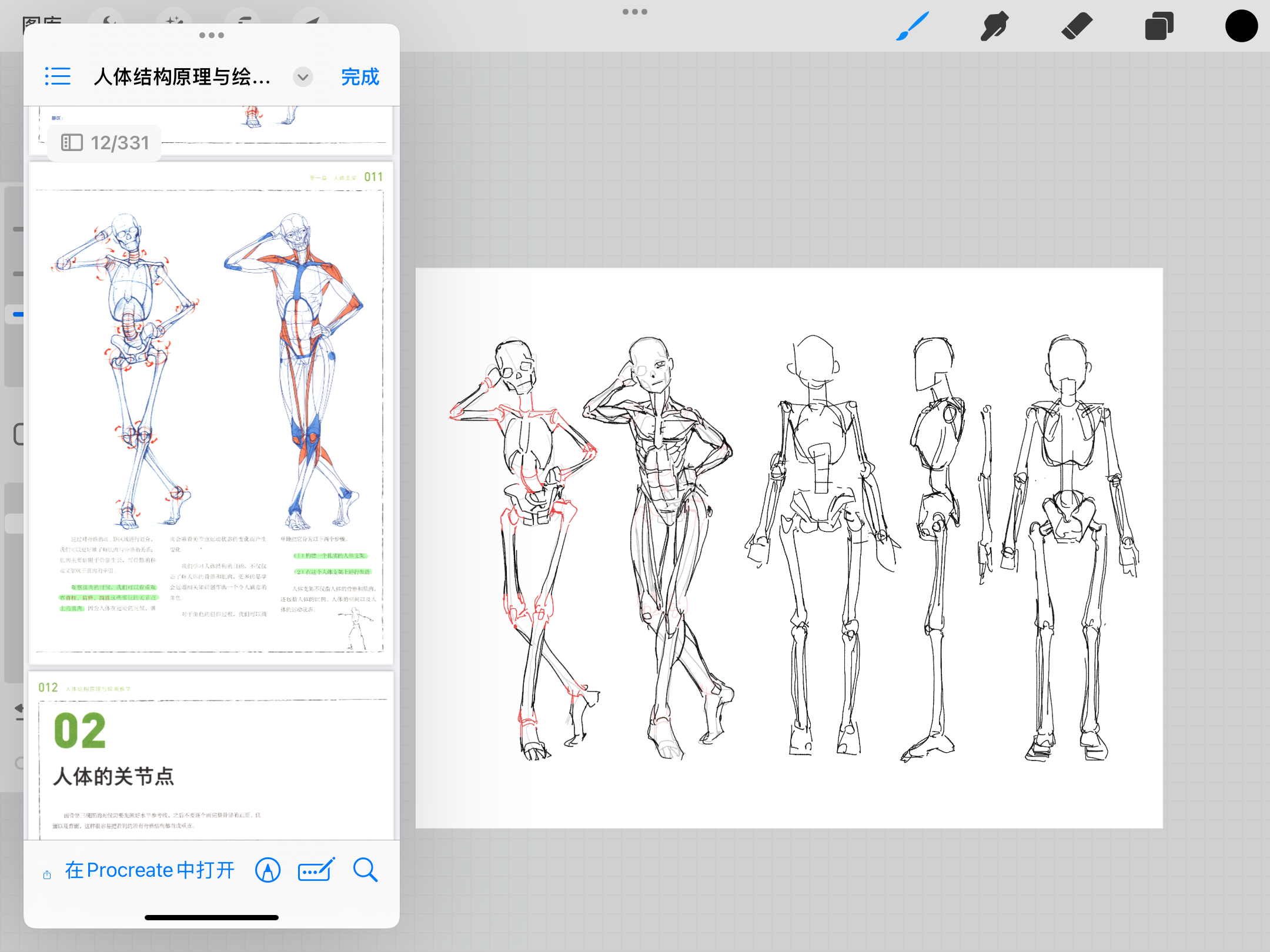This screenshot has height=952, width=1270.
Task: Tap the blue 完成 done button
Action: click(x=360, y=77)
